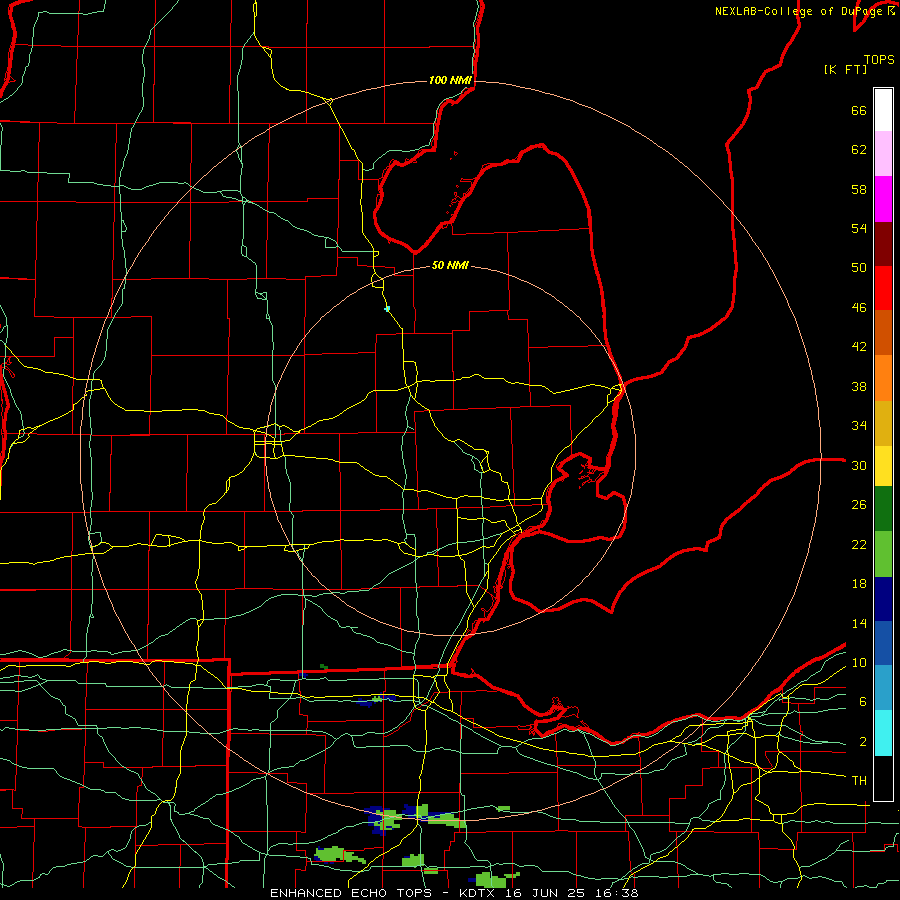Click the brown-orange 42 kft legend swatch
Viewport: 900px width, 900px height.
[883, 332]
